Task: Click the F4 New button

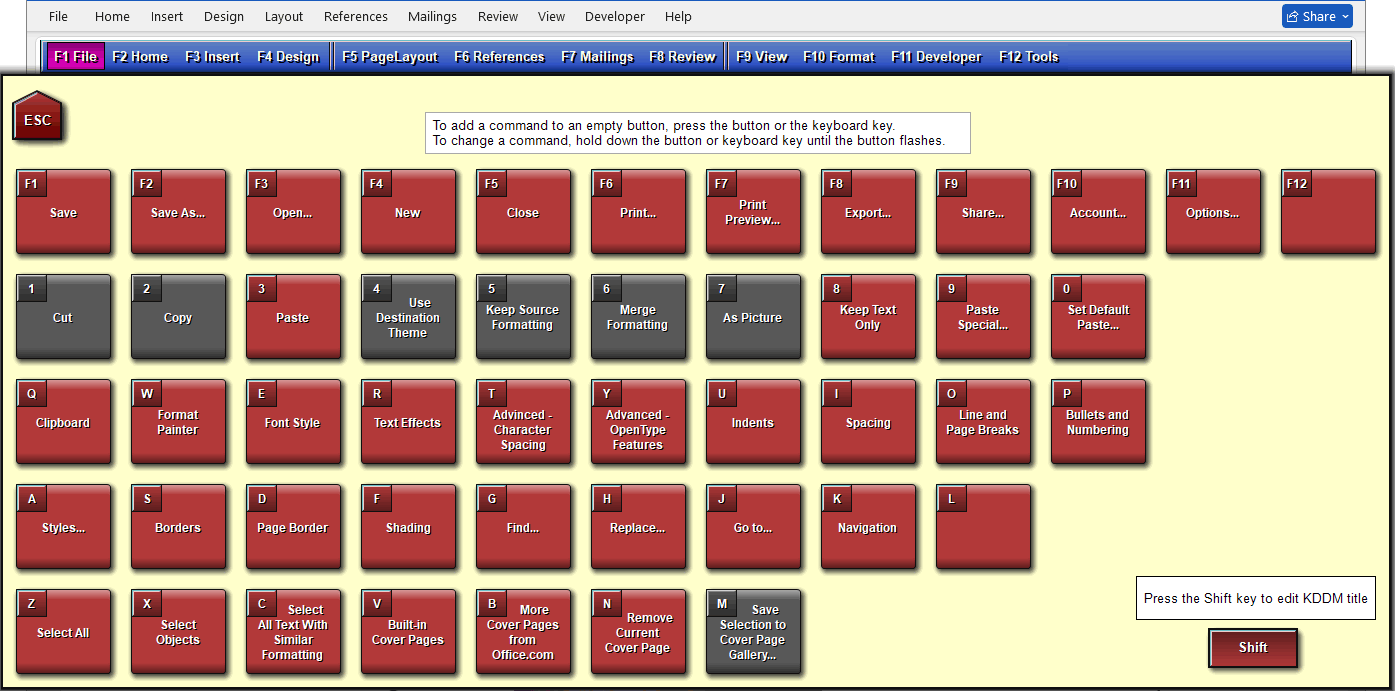Action: pos(408,212)
